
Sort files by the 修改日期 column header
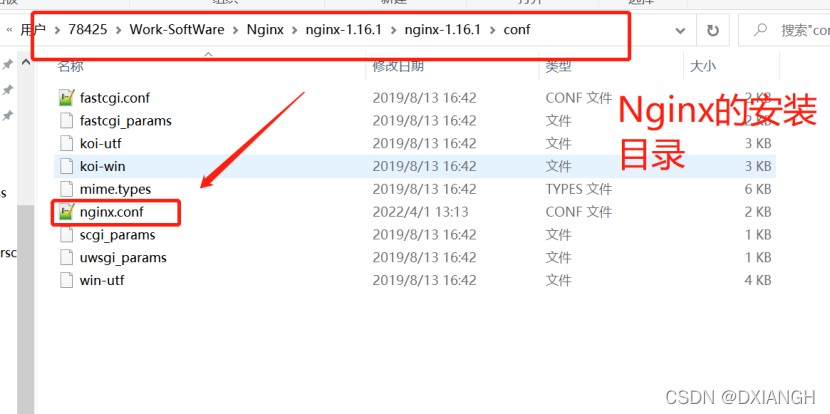398,66
